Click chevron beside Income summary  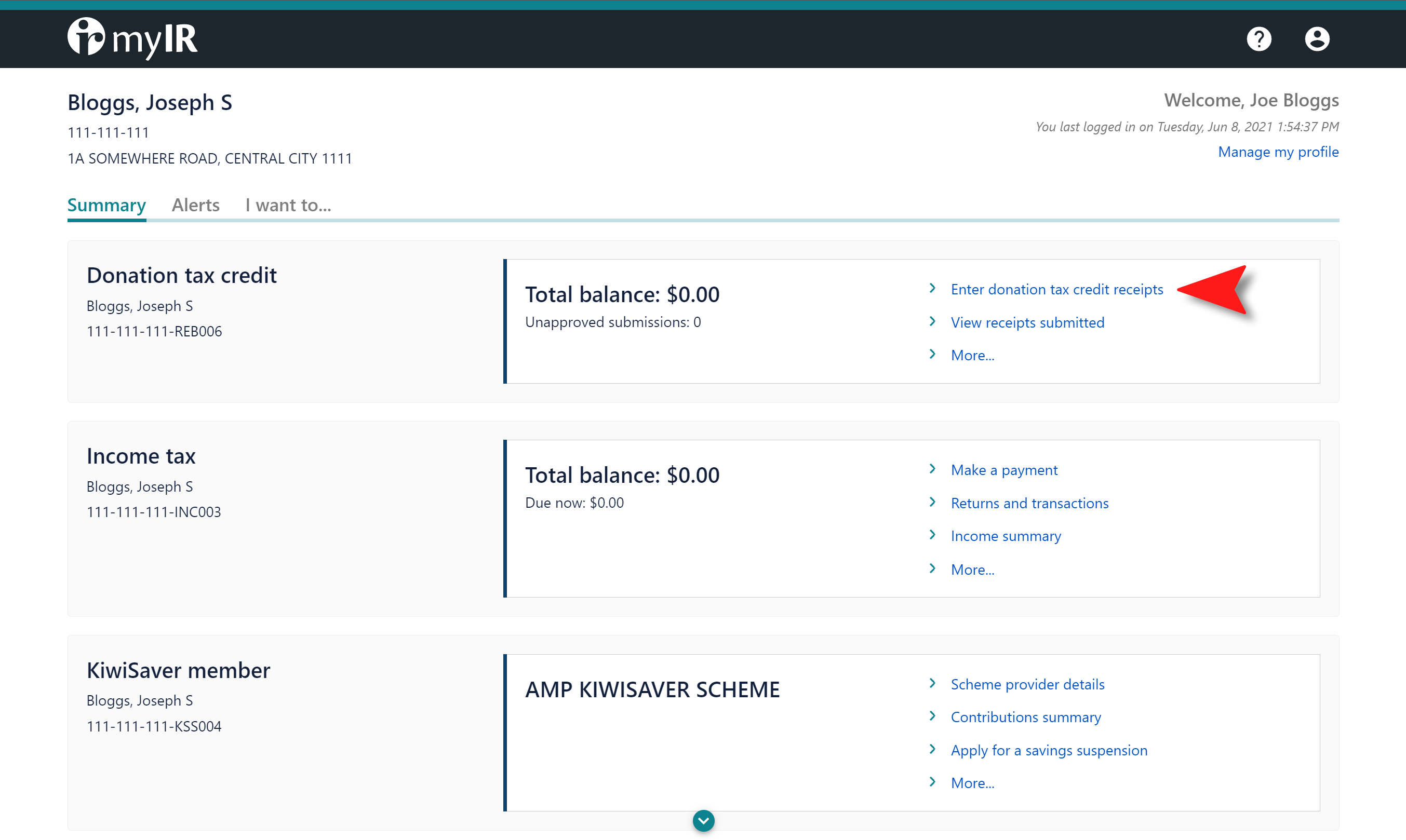(x=932, y=535)
